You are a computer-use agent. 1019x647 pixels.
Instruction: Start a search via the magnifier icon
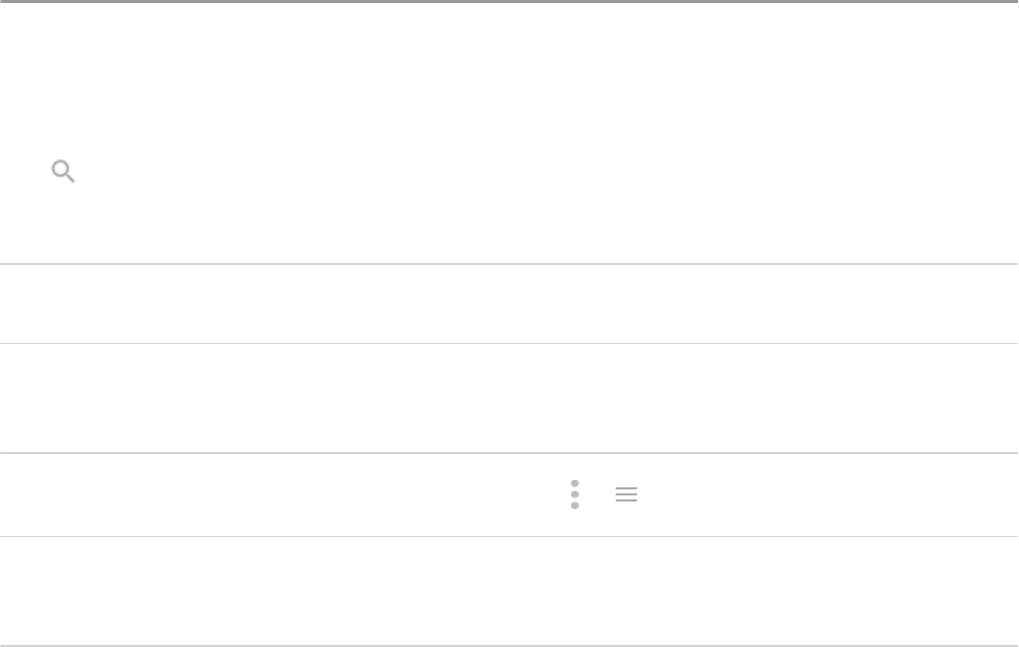63,172
